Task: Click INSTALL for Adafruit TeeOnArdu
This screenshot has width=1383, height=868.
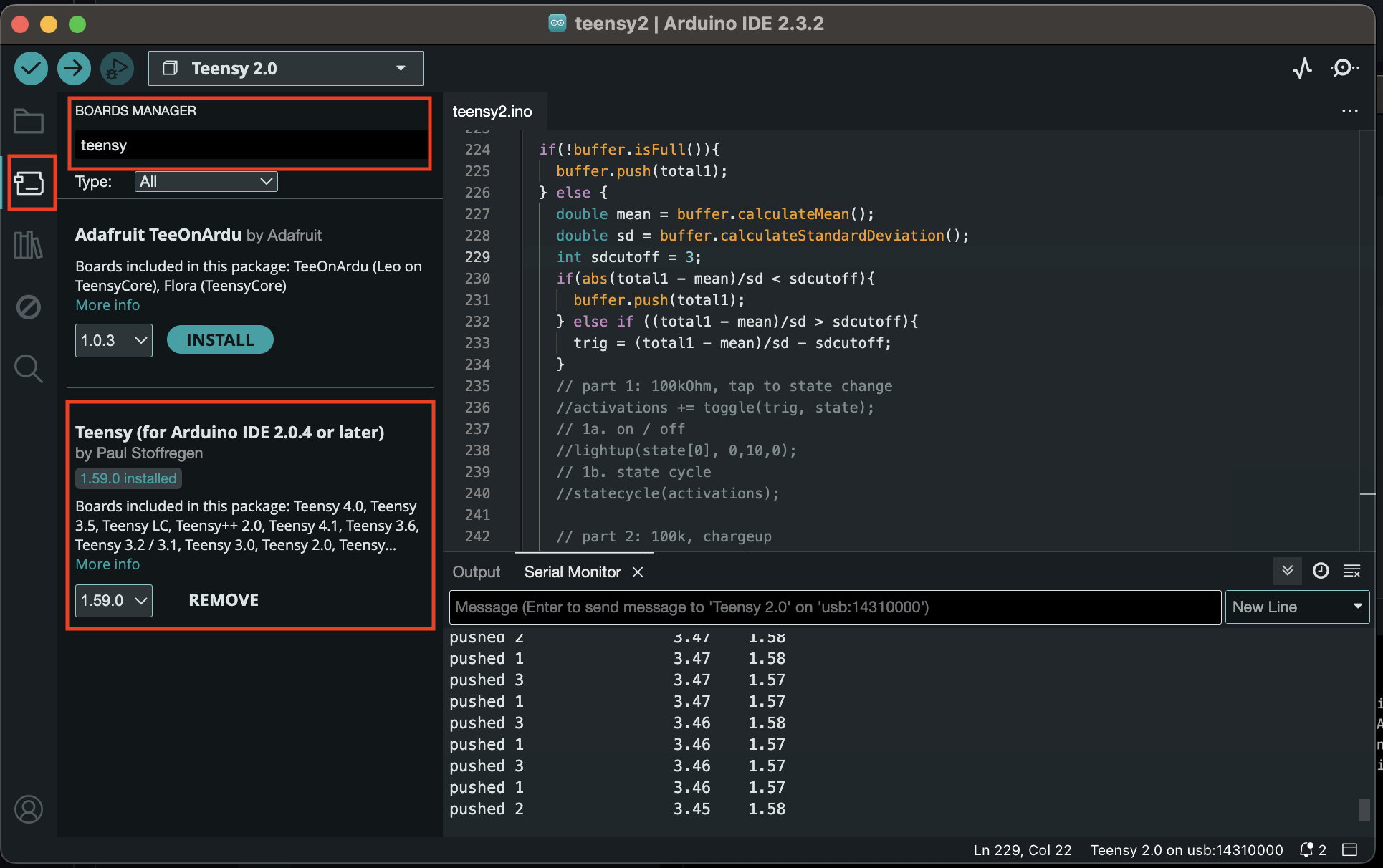Action: (221, 340)
